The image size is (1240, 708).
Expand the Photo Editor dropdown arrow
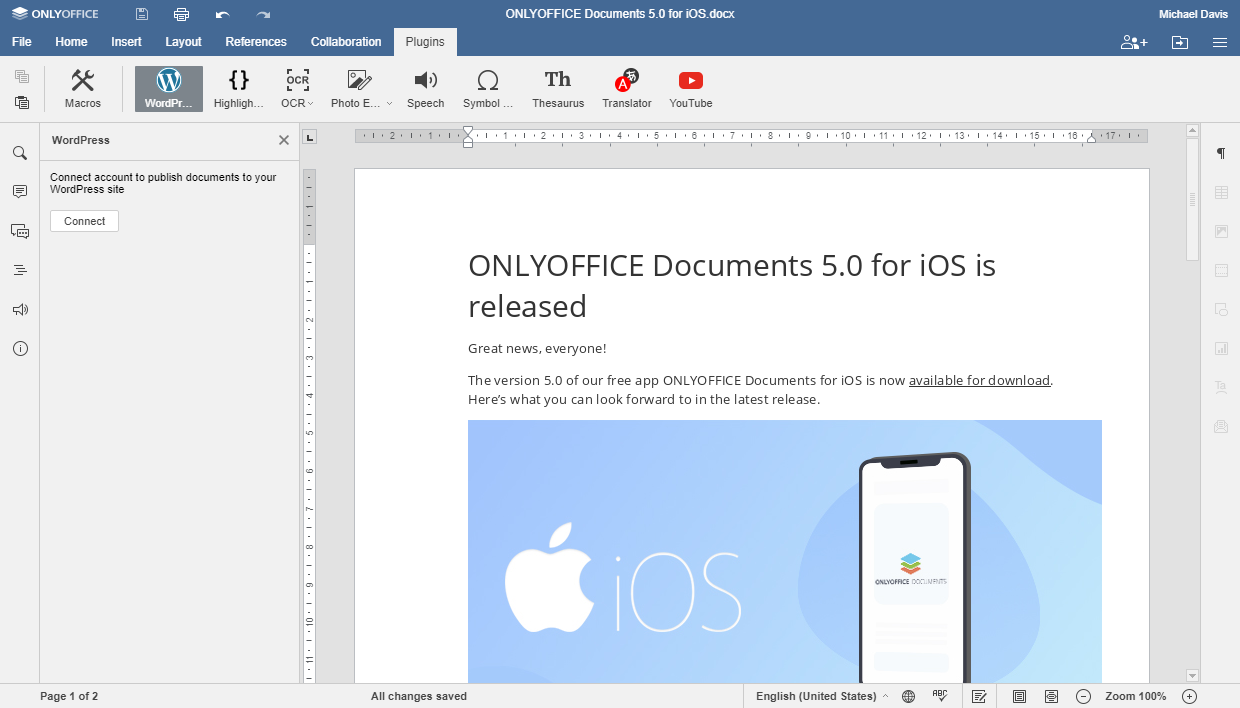[388, 104]
